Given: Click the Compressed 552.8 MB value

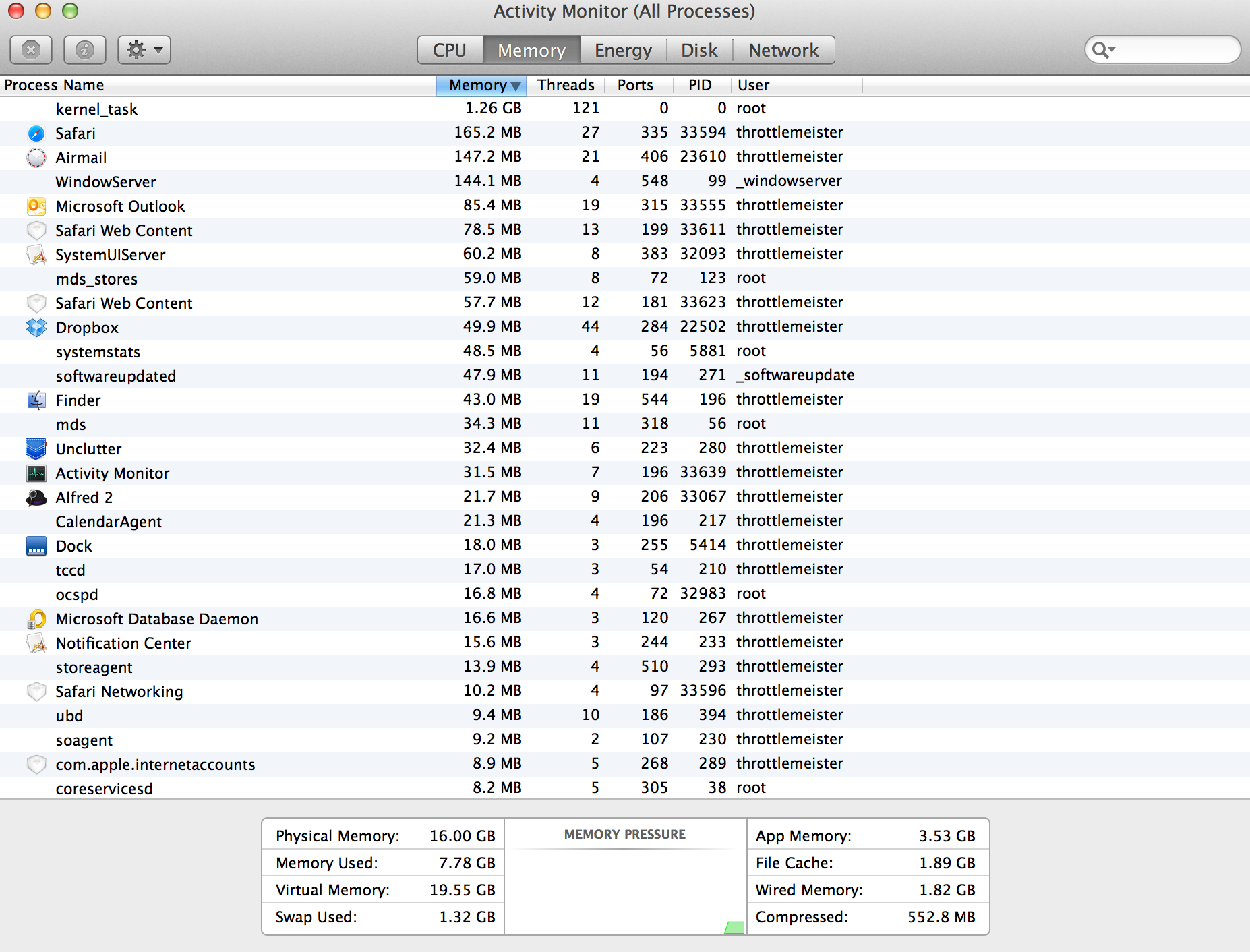Looking at the screenshot, I should (941, 917).
